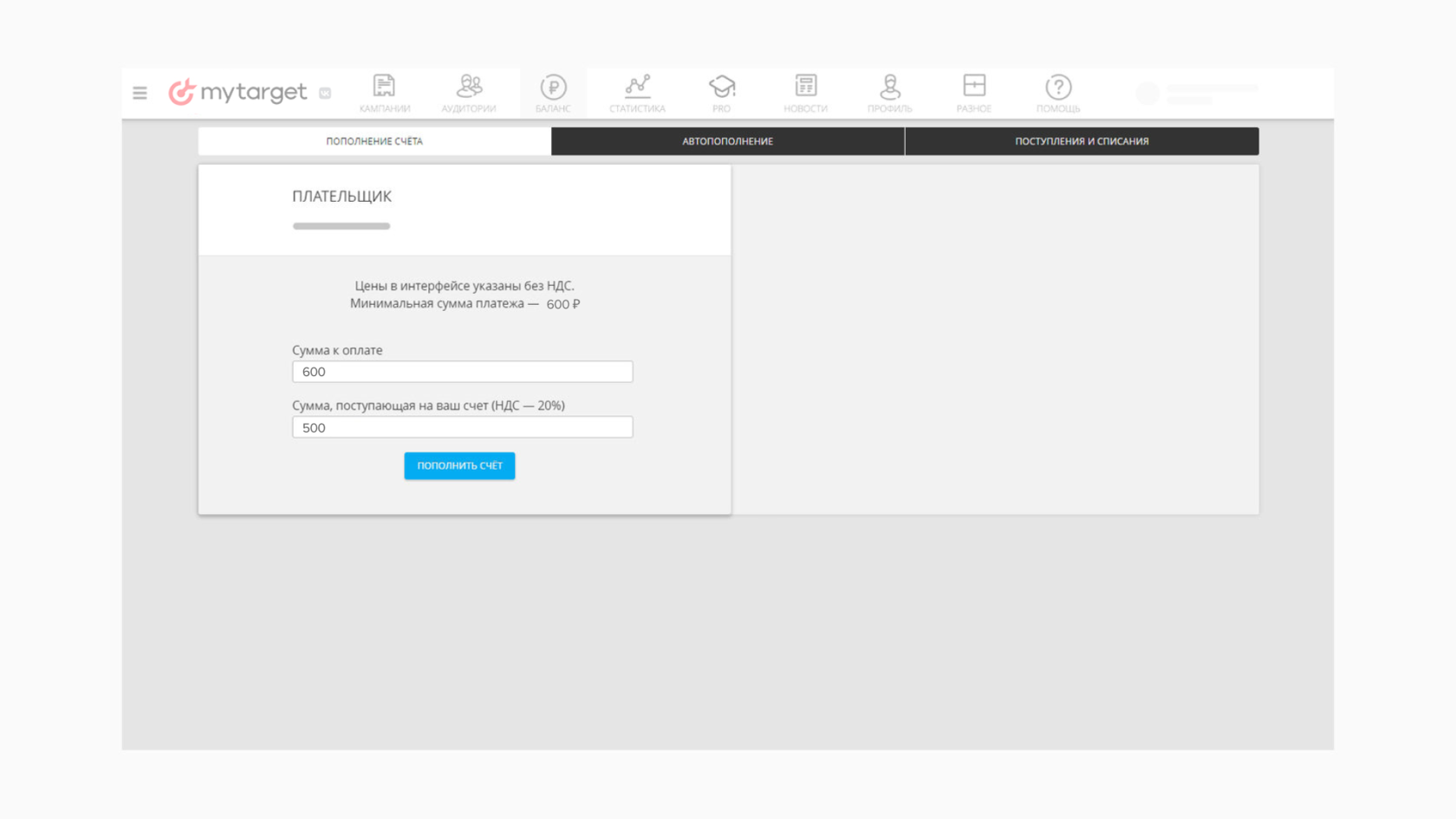The height and width of the screenshot is (819, 1456).
Task: Click the myTarget logo
Action: [x=238, y=92]
